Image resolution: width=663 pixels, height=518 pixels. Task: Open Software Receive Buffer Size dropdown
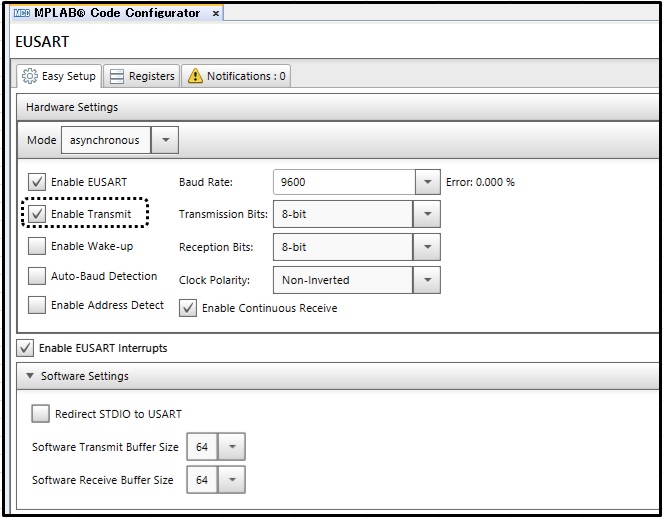coord(232,480)
